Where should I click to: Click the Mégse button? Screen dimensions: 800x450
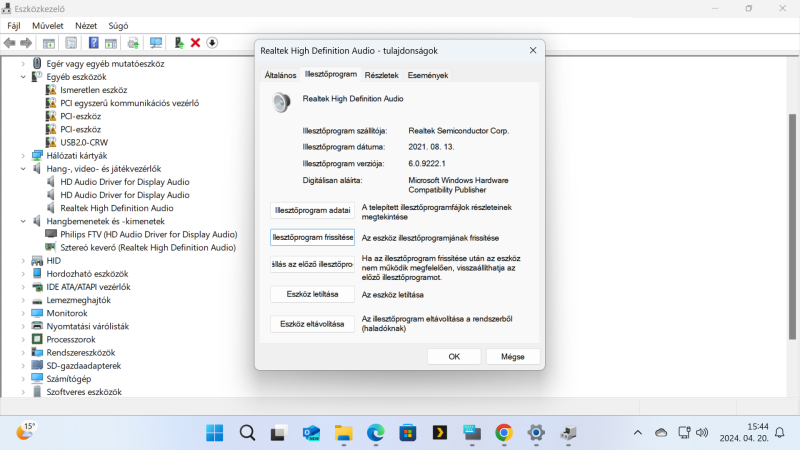pyautogui.click(x=513, y=357)
